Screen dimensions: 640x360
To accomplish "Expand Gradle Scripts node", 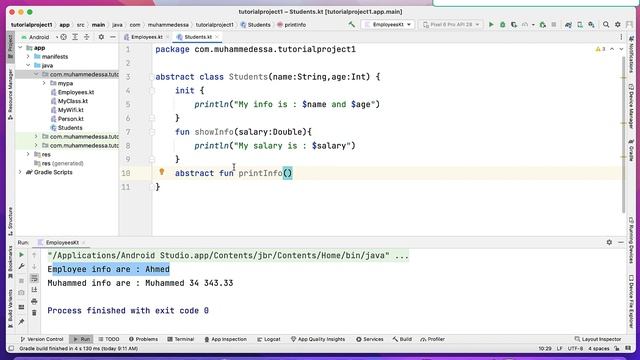I will point(20,172).
